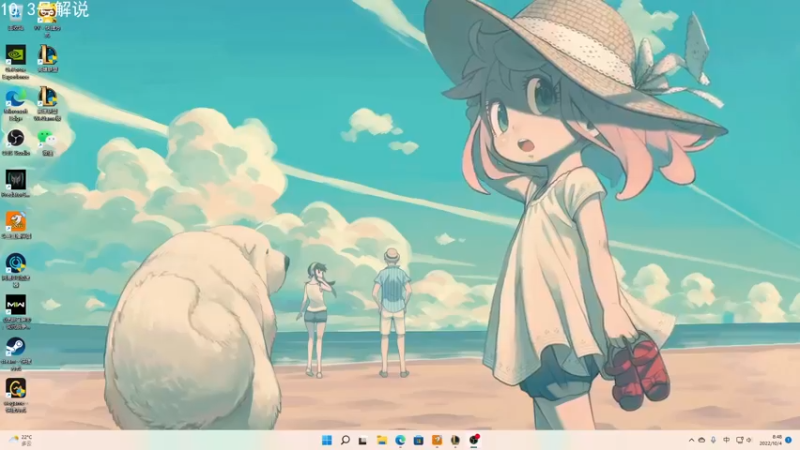Image resolution: width=800 pixels, height=450 pixels.
Task: Open the second League of Legends WeGame shortcut
Action: pos(47,104)
